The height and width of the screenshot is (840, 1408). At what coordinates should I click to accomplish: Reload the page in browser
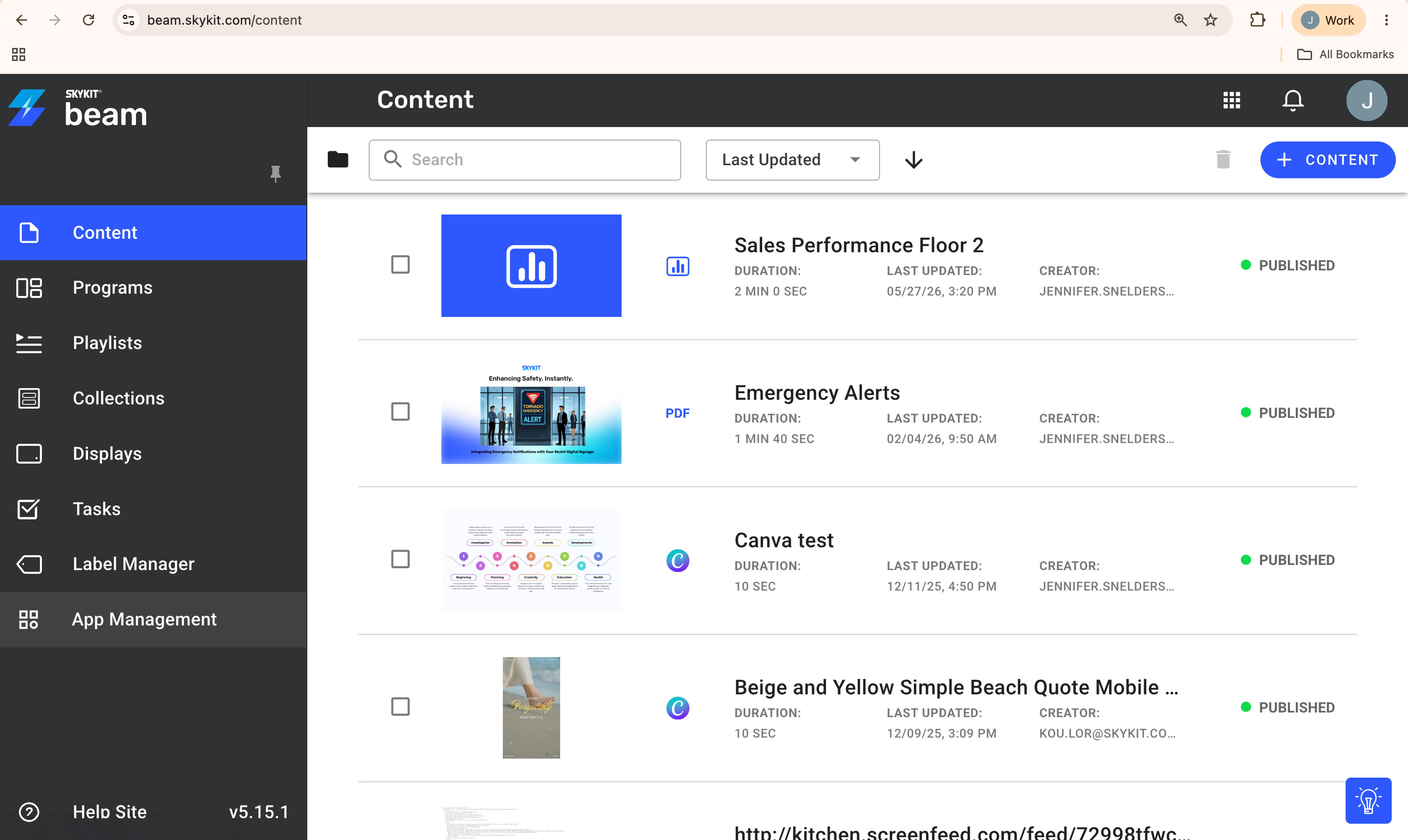coord(88,20)
